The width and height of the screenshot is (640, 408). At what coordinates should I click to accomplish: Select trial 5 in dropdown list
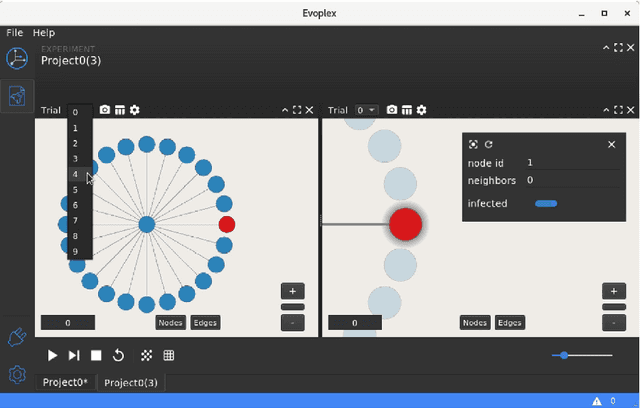[x=80, y=190]
